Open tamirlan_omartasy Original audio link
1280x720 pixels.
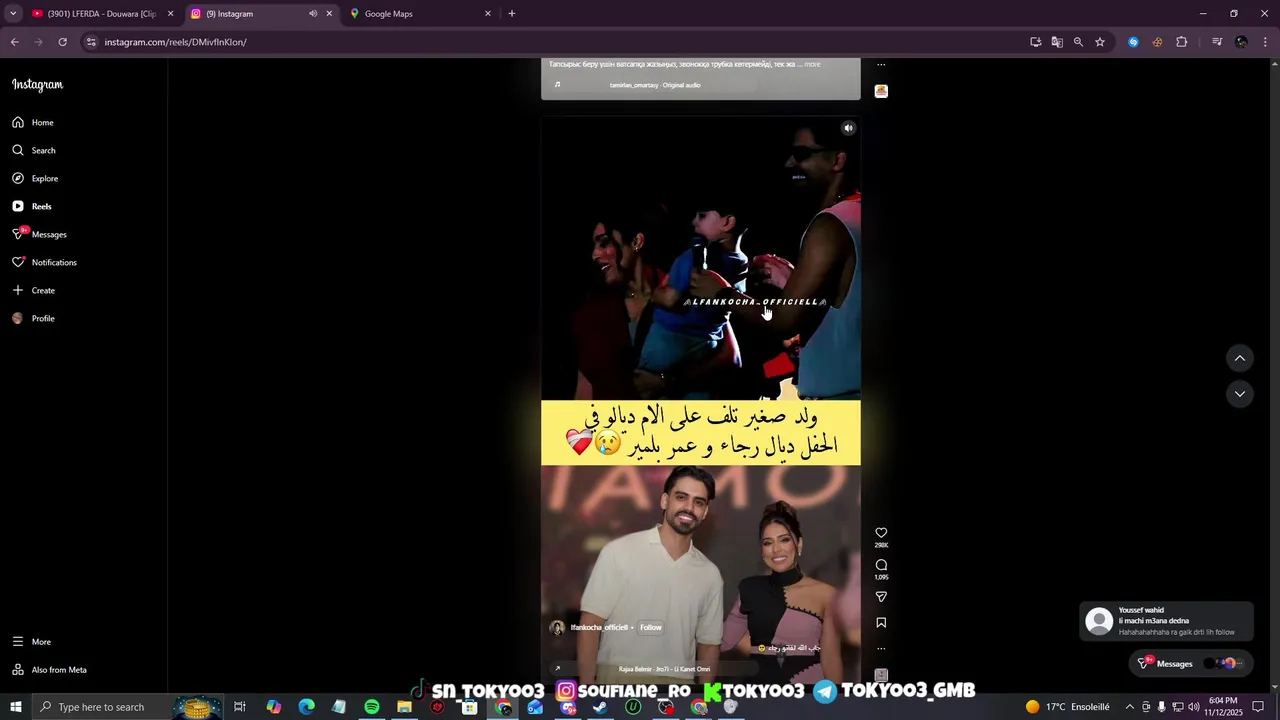pyautogui.click(x=655, y=85)
